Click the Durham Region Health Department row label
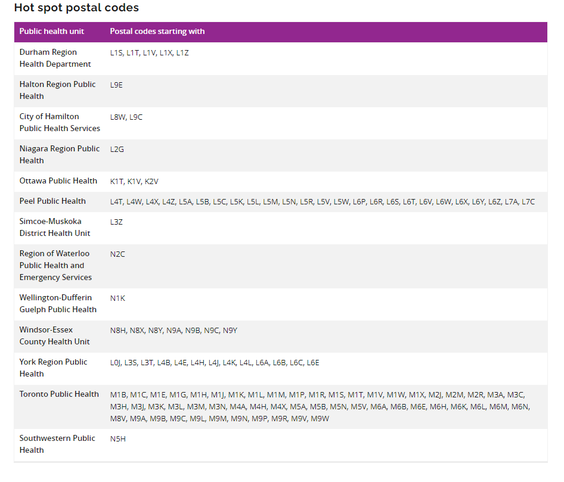 coord(55,58)
